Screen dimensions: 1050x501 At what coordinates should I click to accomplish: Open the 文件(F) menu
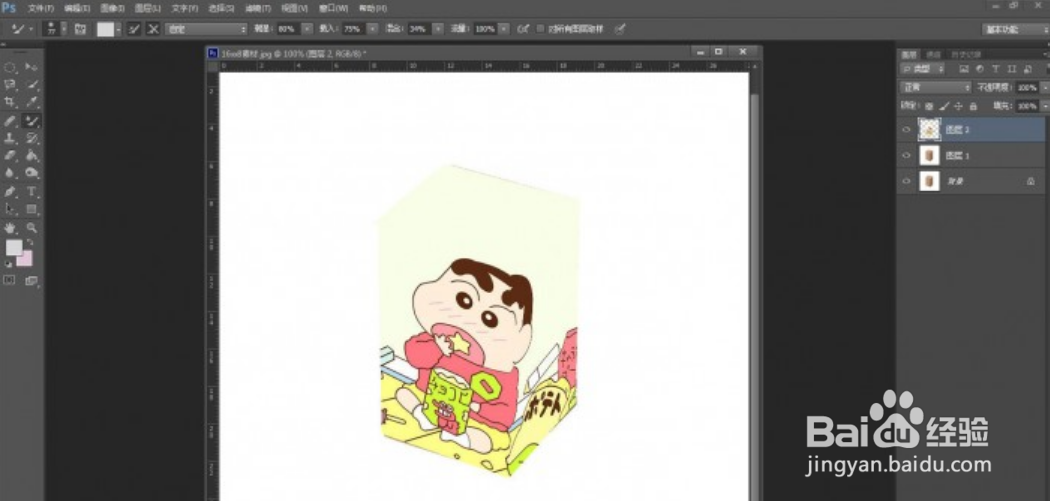coord(41,8)
